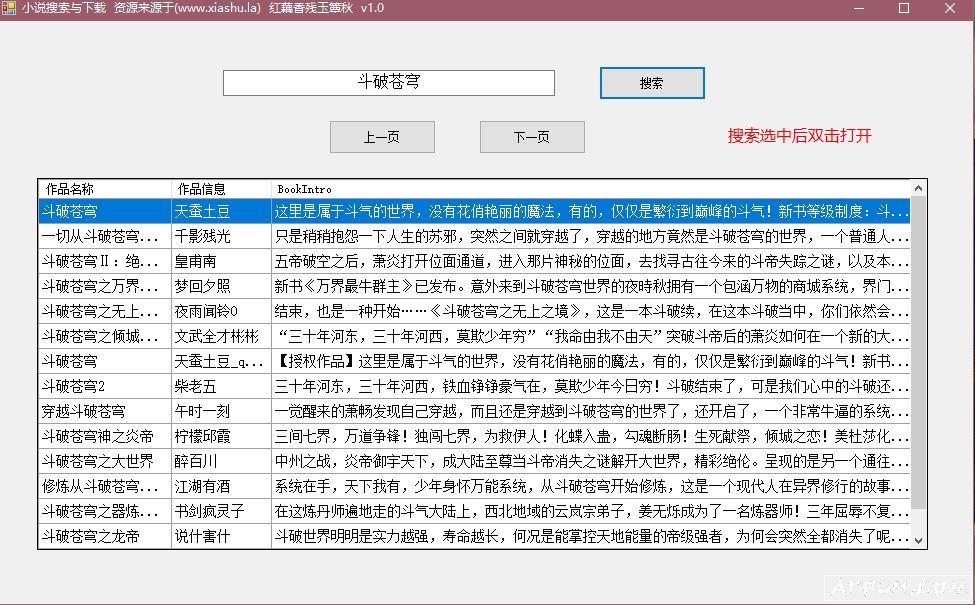Click the red hint text 搜索选中后双击打开
975x605 pixels.
pyautogui.click(x=797, y=136)
